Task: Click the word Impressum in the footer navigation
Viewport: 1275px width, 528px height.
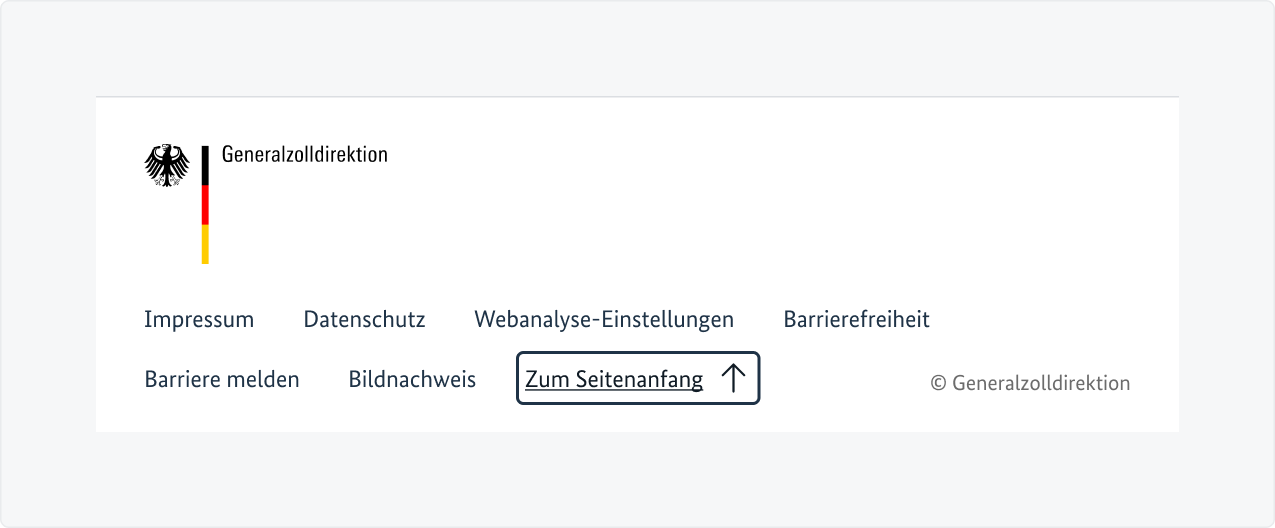Action: point(199,320)
